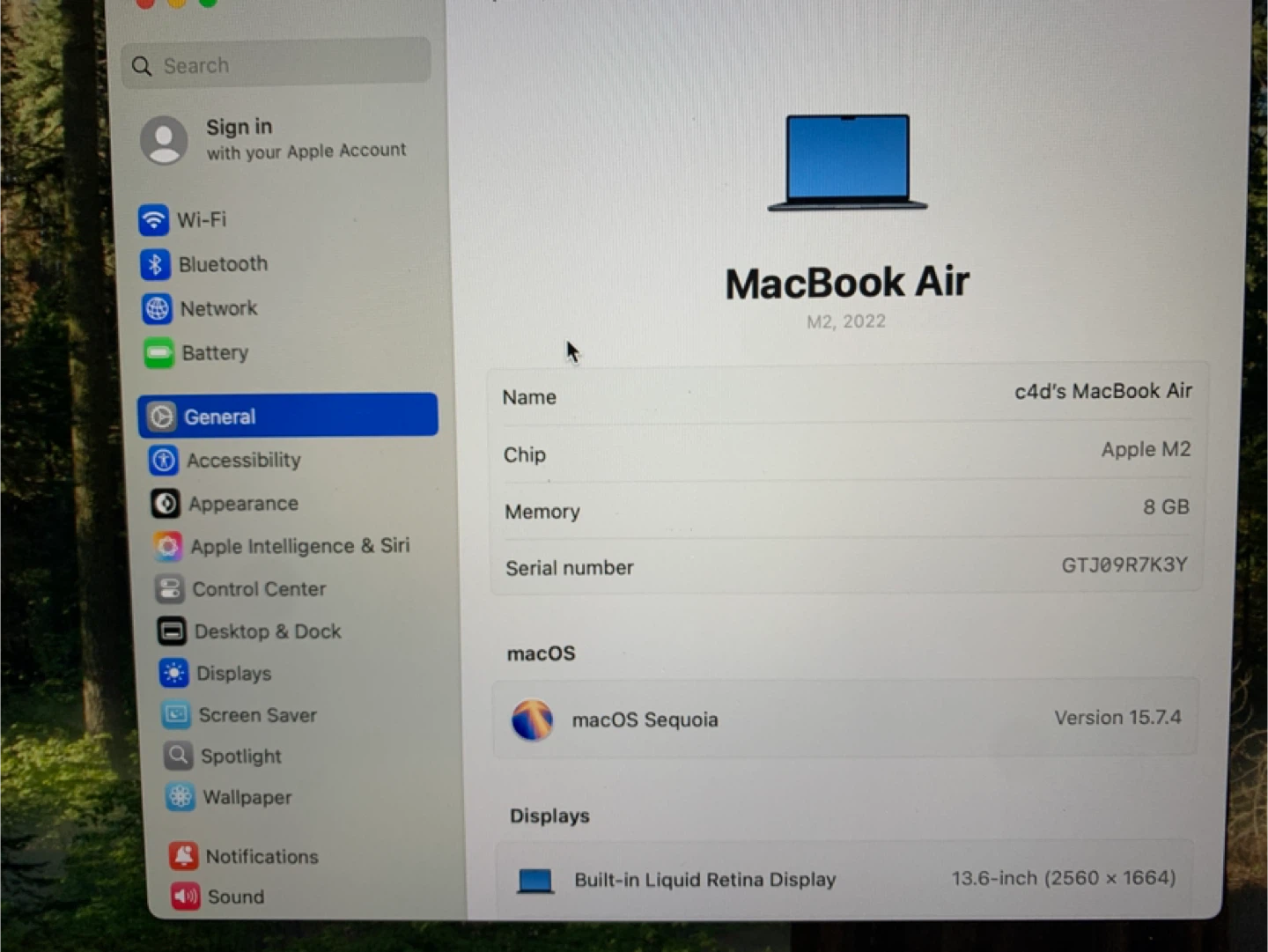The height and width of the screenshot is (952, 1268).
Task: Open the Desktop & Dock icon
Action: pos(172,631)
